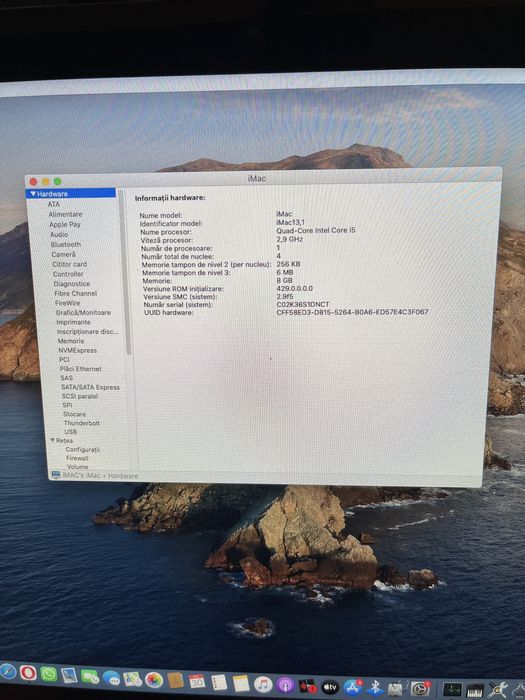Select SATA/SATA Express in the sidebar

[91, 387]
